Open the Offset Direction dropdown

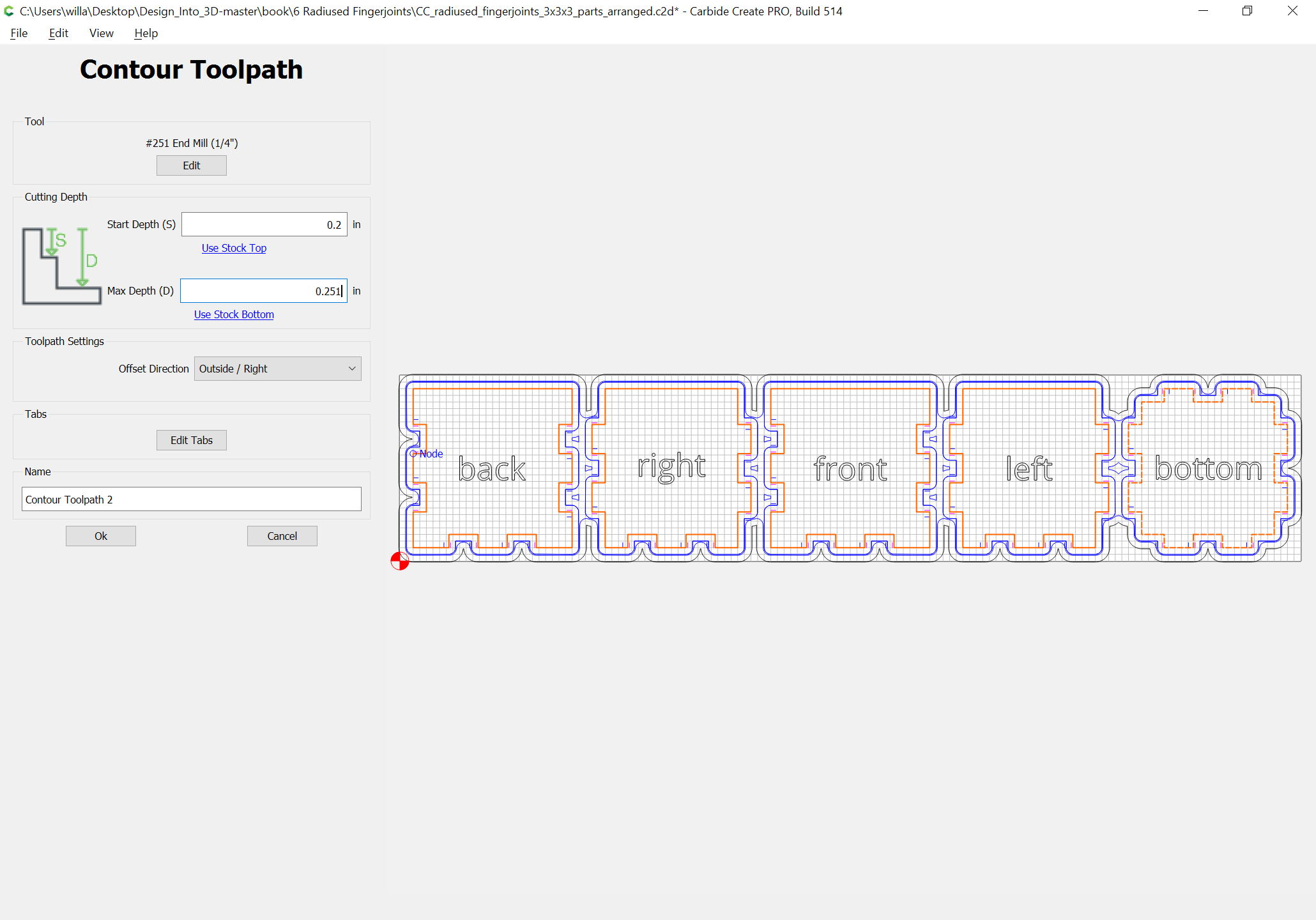(x=278, y=369)
